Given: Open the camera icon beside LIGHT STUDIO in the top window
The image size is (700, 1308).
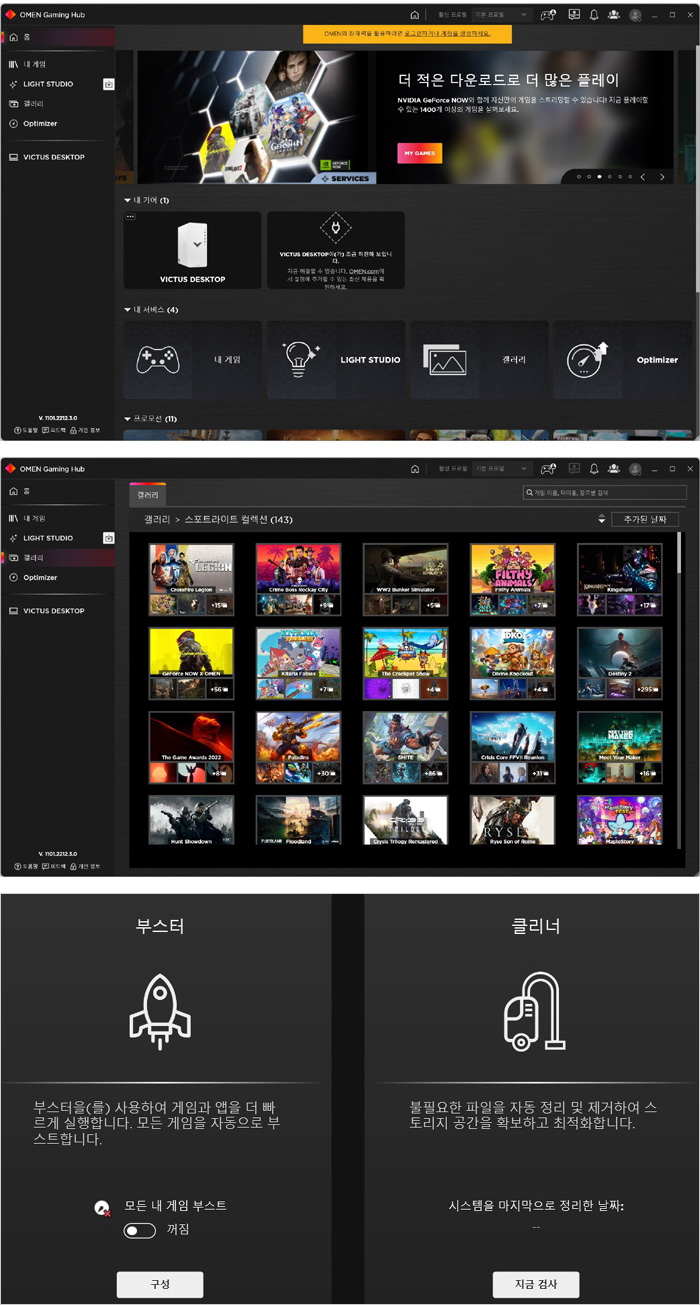Looking at the screenshot, I should click(x=108, y=85).
